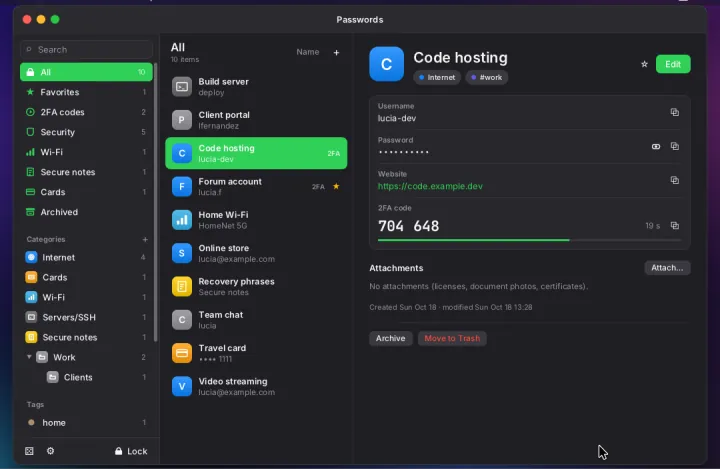Reveal the hidden password

pyautogui.click(x=656, y=147)
